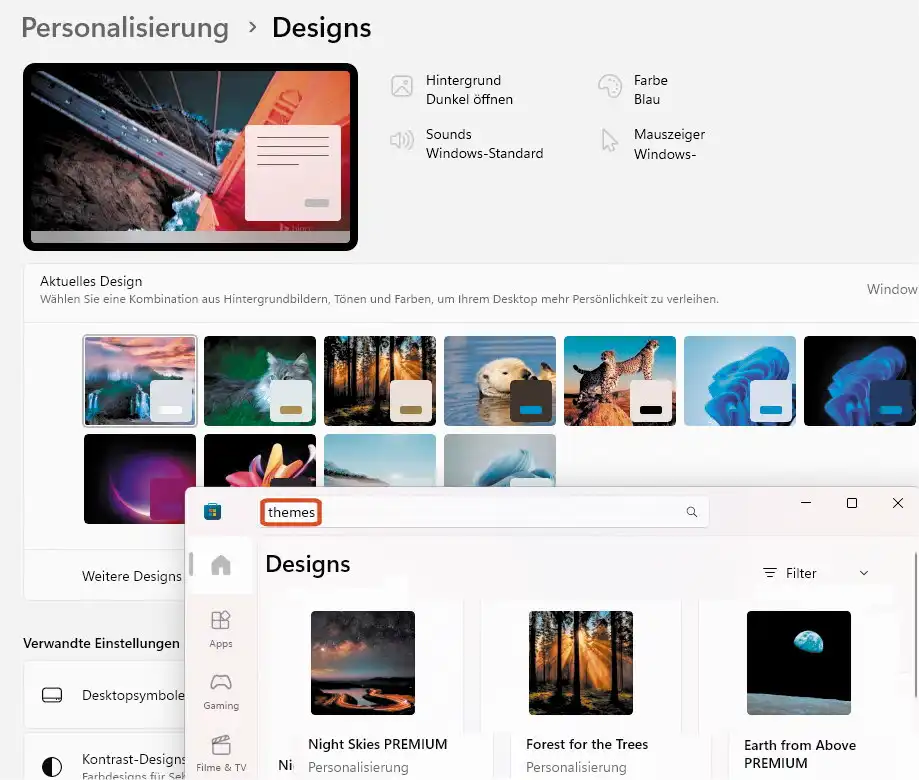Select the blue sky landscape theme
This screenshot has height=780, width=919.
pos(380,460)
